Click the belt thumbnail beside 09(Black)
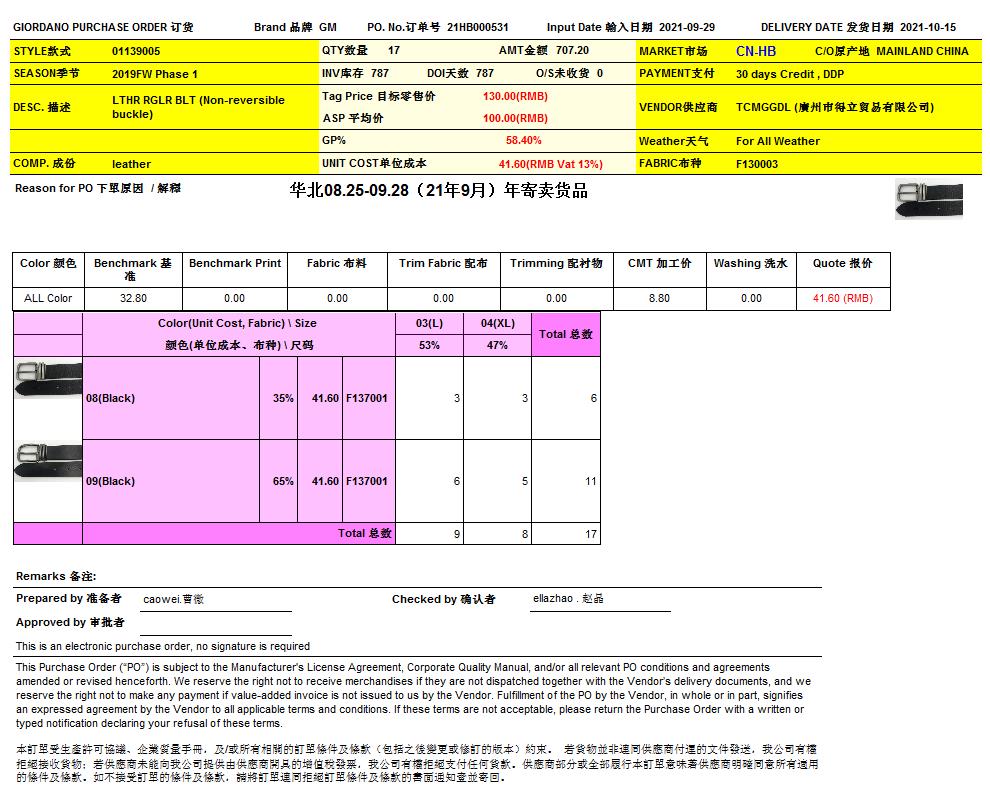Screen dimensions: 990x806 click(x=47, y=459)
